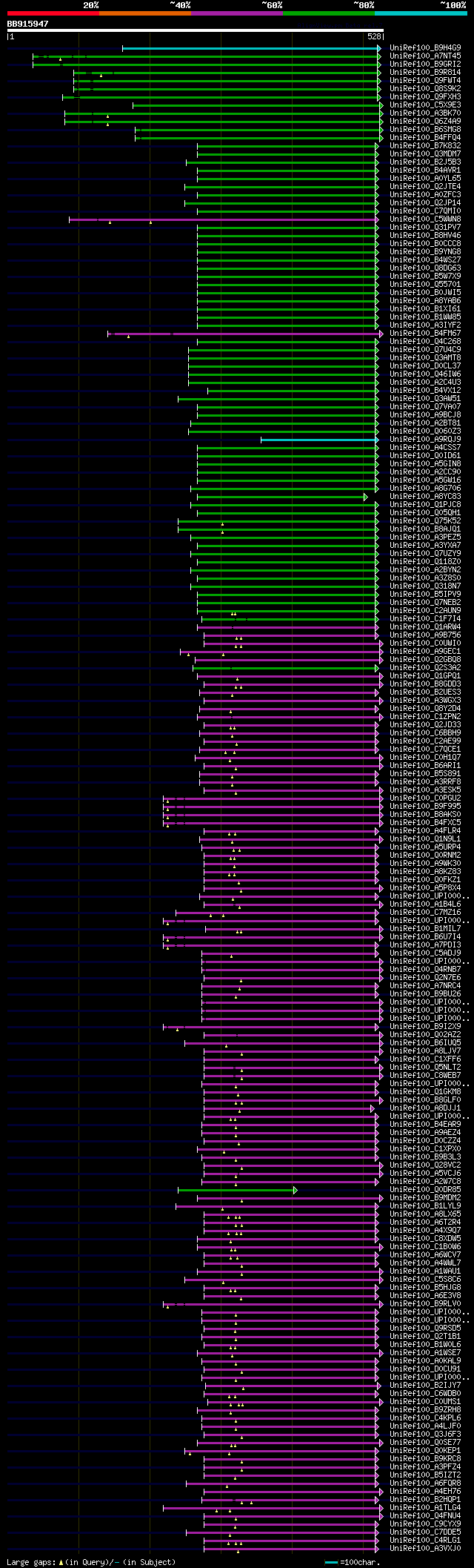The image size is (474, 1568).
Task: Click the purple ~60% identity color segment
Action: pyautogui.click(x=236, y=13)
